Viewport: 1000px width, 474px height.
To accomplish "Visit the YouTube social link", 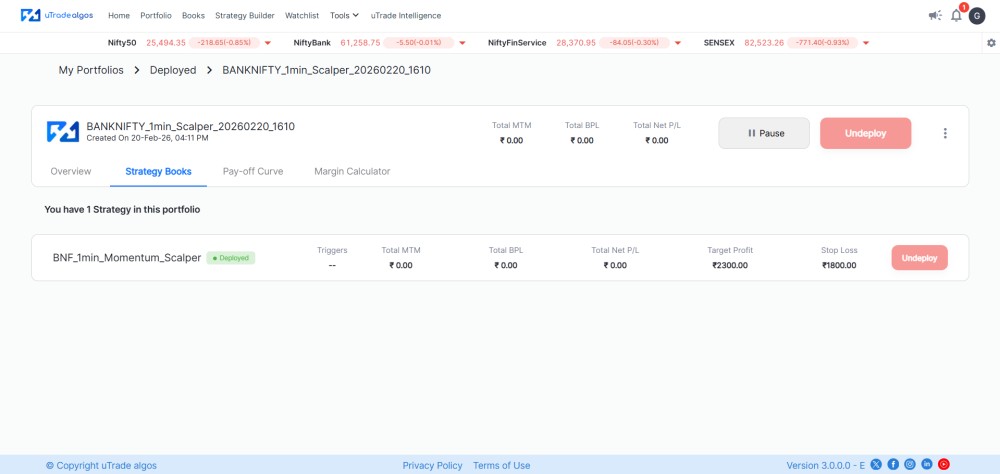I will point(944,464).
